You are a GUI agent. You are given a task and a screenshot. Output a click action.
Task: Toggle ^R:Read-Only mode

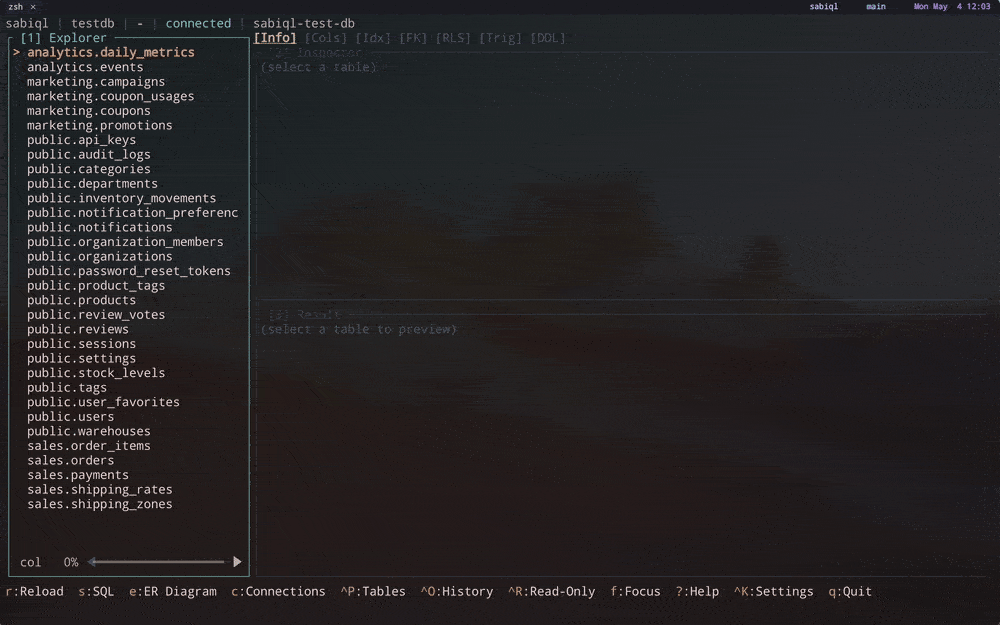(551, 592)
